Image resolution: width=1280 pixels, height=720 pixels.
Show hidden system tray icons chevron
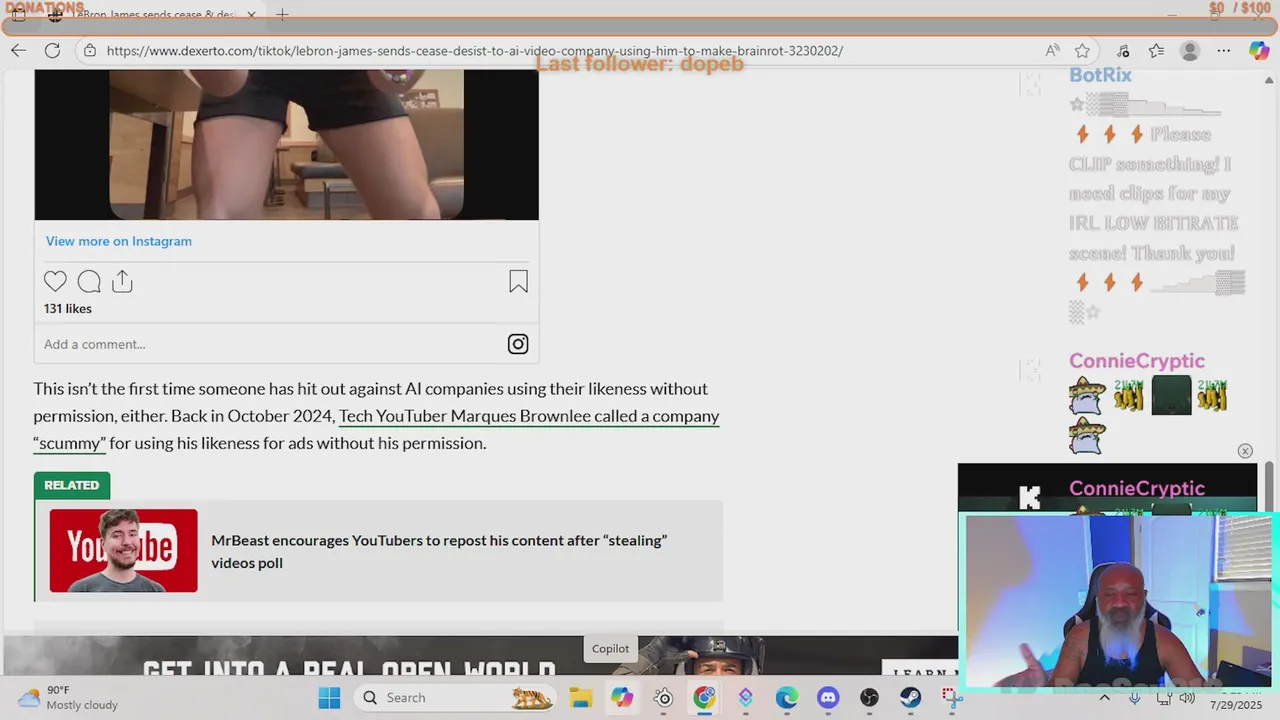(1104, 698)
